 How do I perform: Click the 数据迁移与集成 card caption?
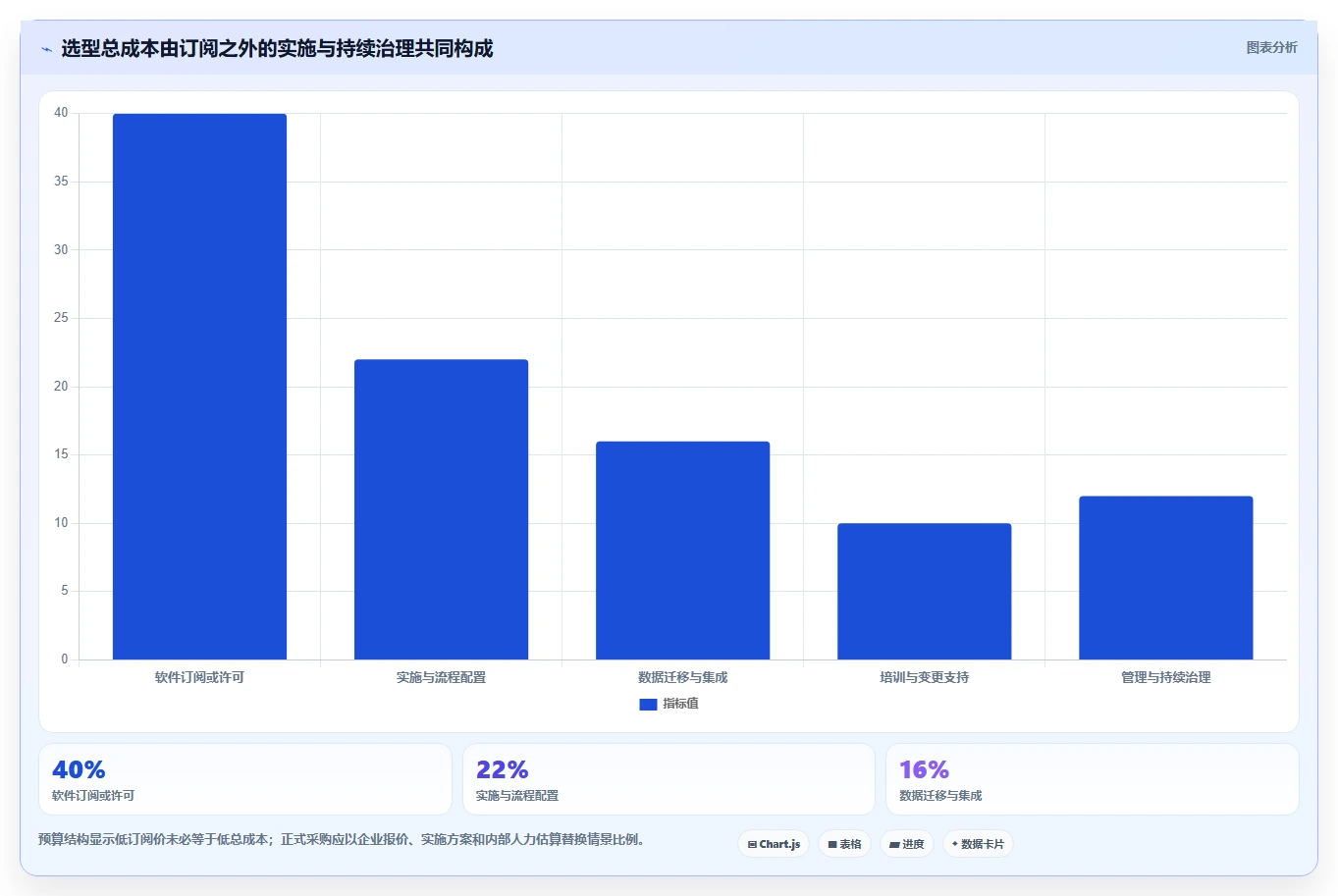click(x=940, y=796)
